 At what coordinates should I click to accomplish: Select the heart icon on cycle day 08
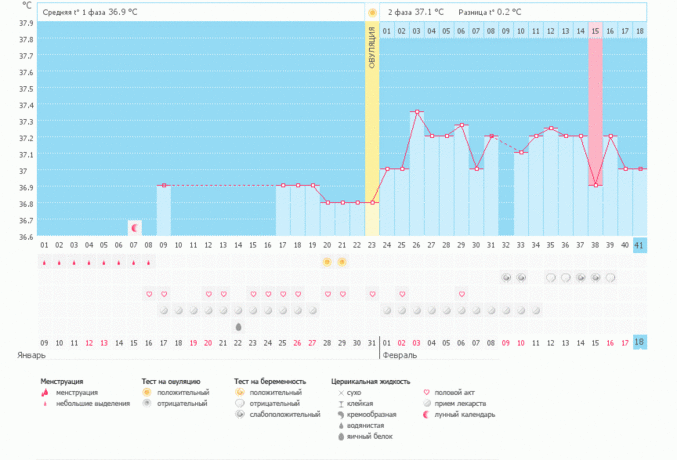(x=149, y=294)
